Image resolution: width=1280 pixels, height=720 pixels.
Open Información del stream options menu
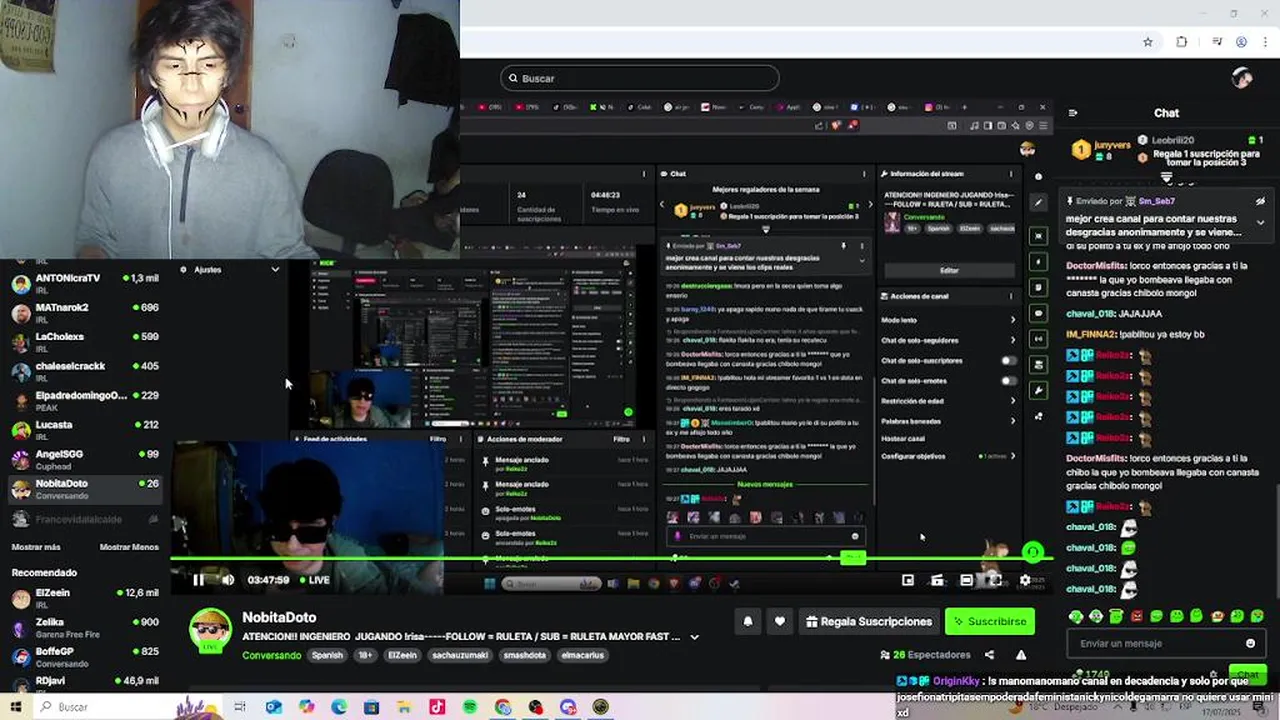click(1011, 174)
